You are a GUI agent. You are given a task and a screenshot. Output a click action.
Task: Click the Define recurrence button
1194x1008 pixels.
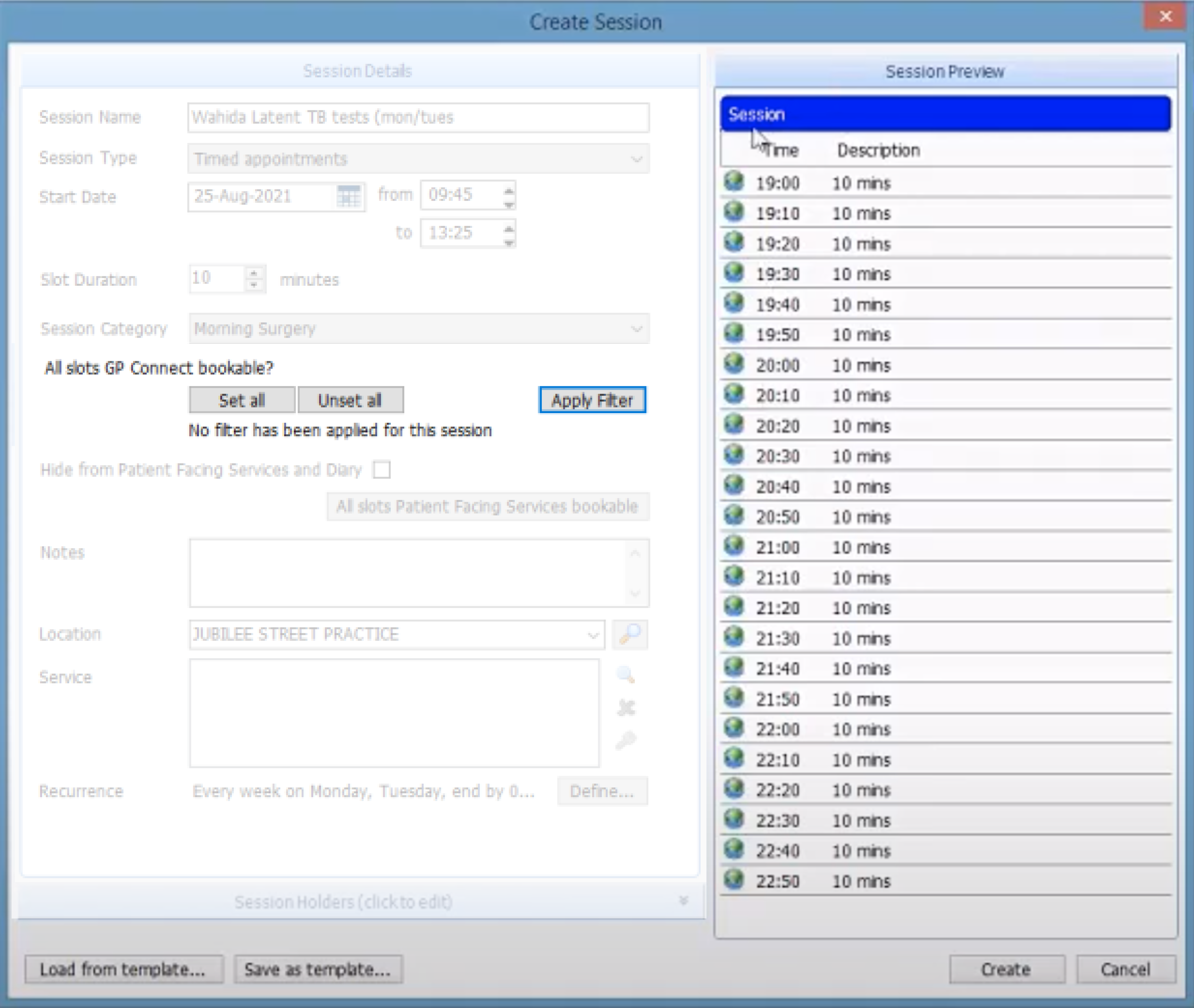pos(603,791)
